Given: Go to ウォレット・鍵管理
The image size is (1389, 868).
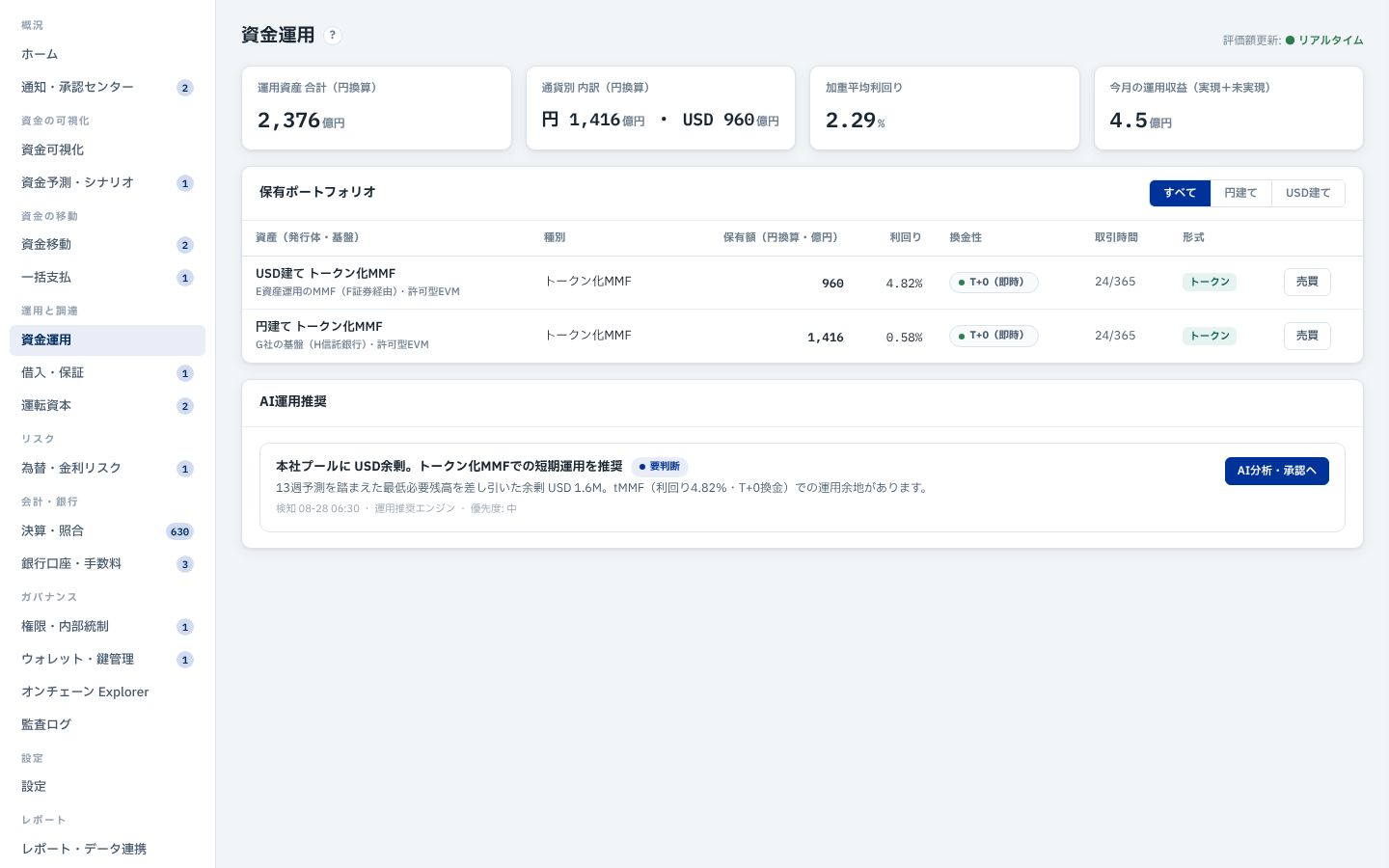Looking at the screenshot, I should [107, 659].
